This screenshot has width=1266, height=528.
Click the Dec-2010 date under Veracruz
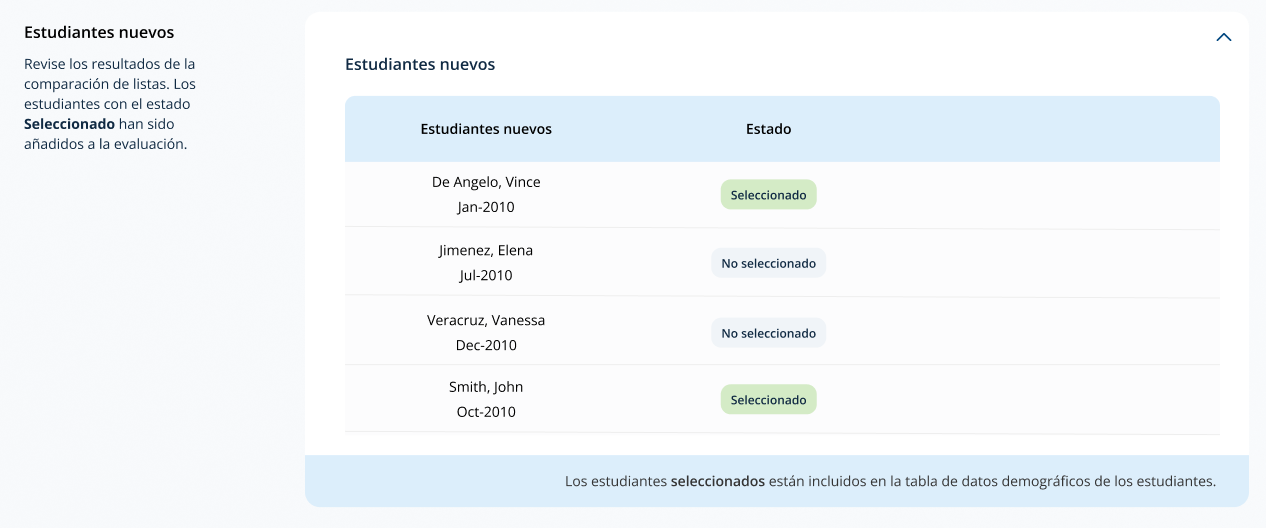[486, 345]
